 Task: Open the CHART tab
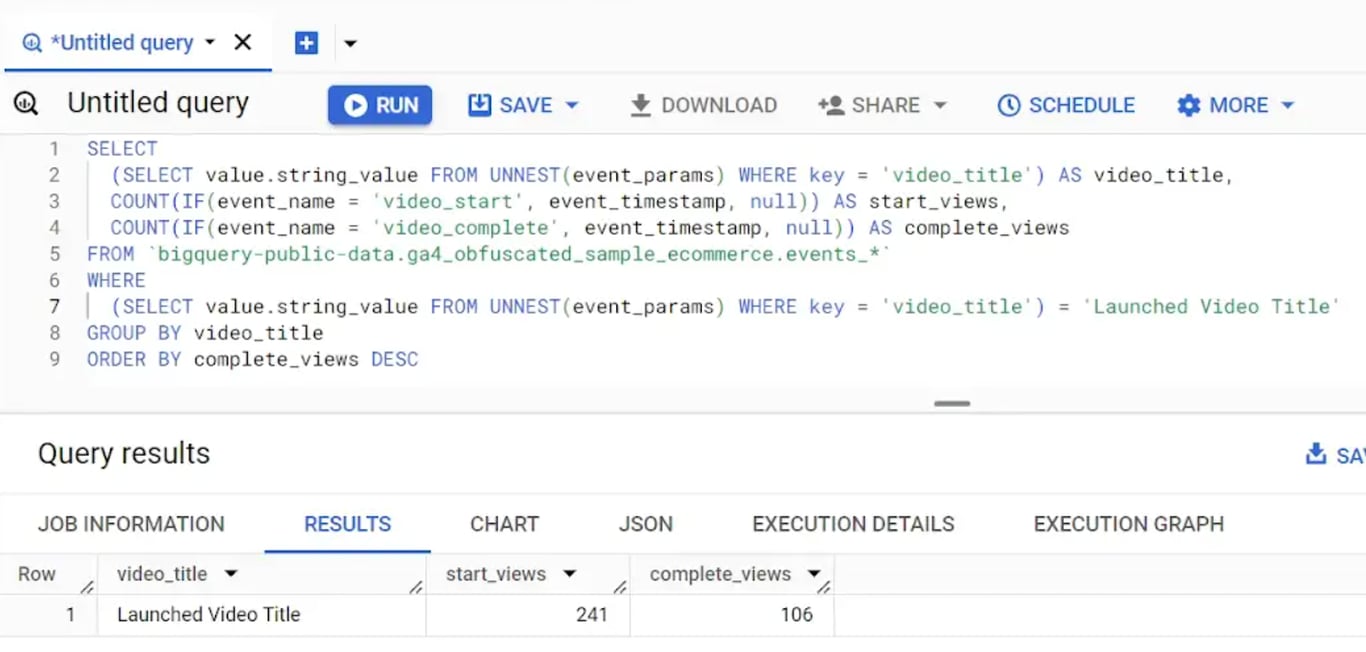504,524
